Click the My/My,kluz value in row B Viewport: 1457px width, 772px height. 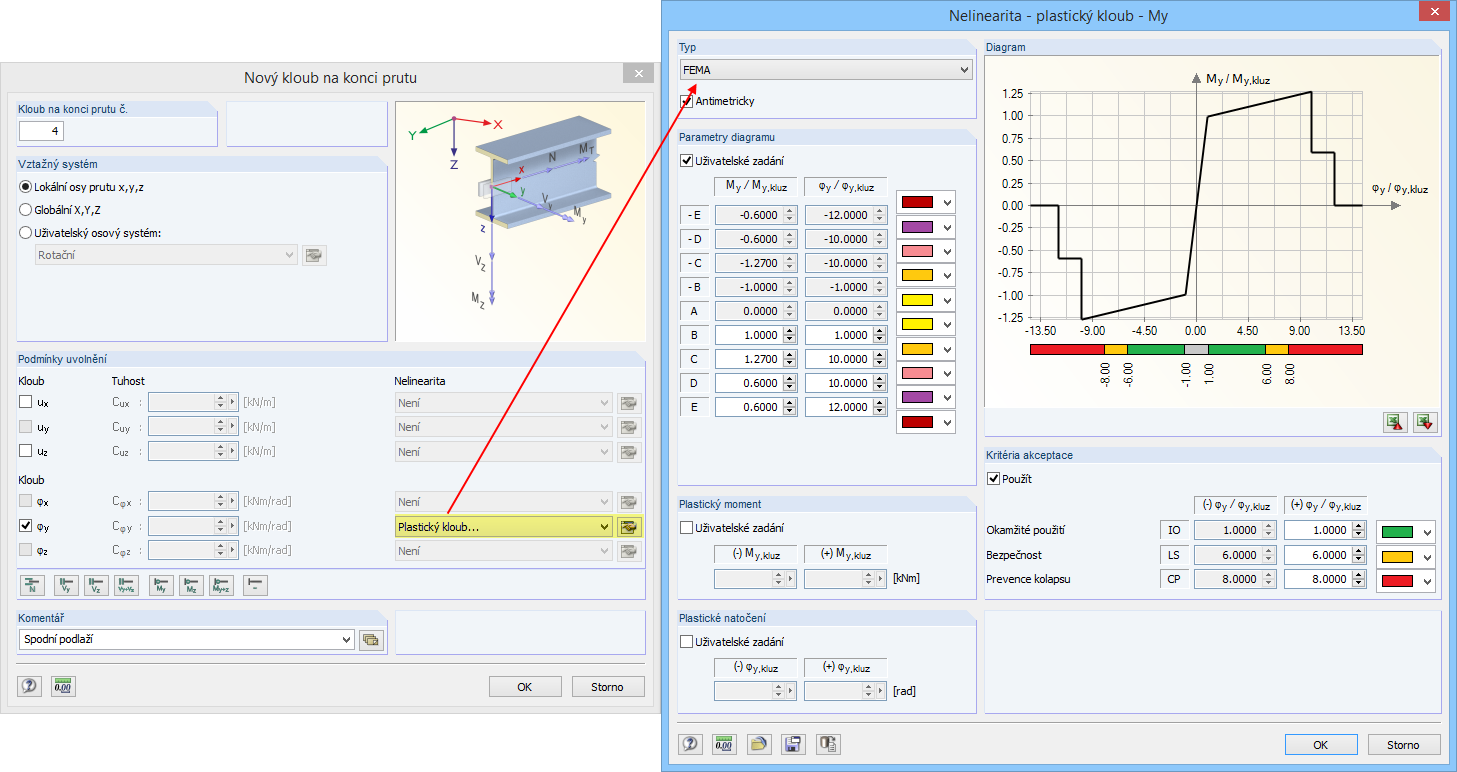pyautogui.click(x=748, y=336)
